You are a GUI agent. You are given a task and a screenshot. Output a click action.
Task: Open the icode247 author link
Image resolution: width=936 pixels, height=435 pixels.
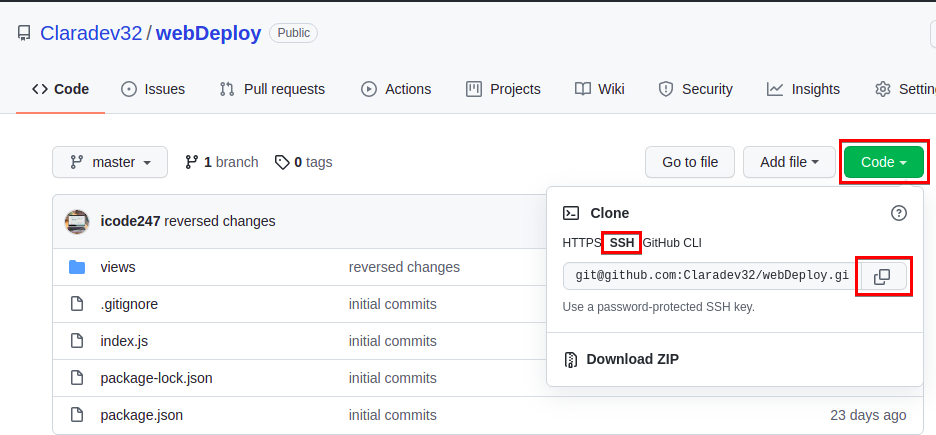click(130, 221)
